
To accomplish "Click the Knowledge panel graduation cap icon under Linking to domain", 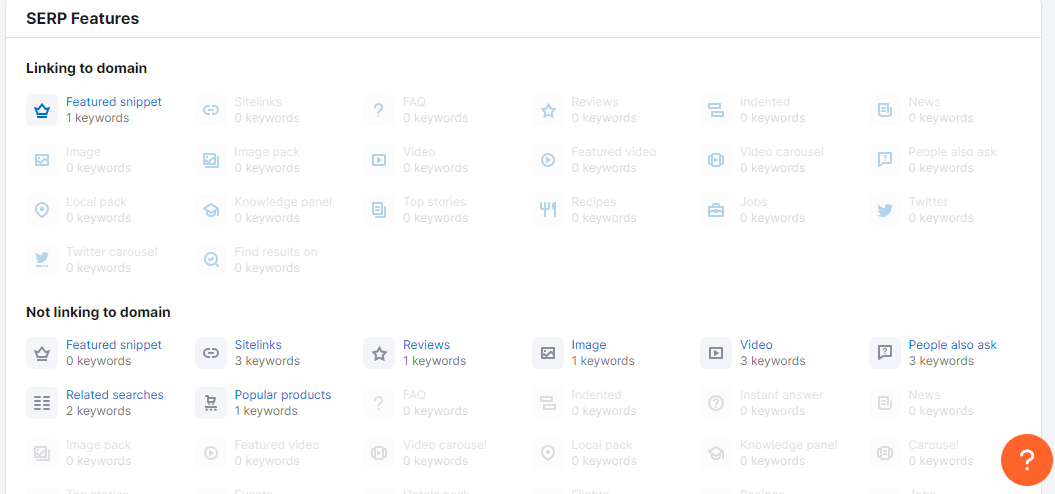I will coord(211,210).
